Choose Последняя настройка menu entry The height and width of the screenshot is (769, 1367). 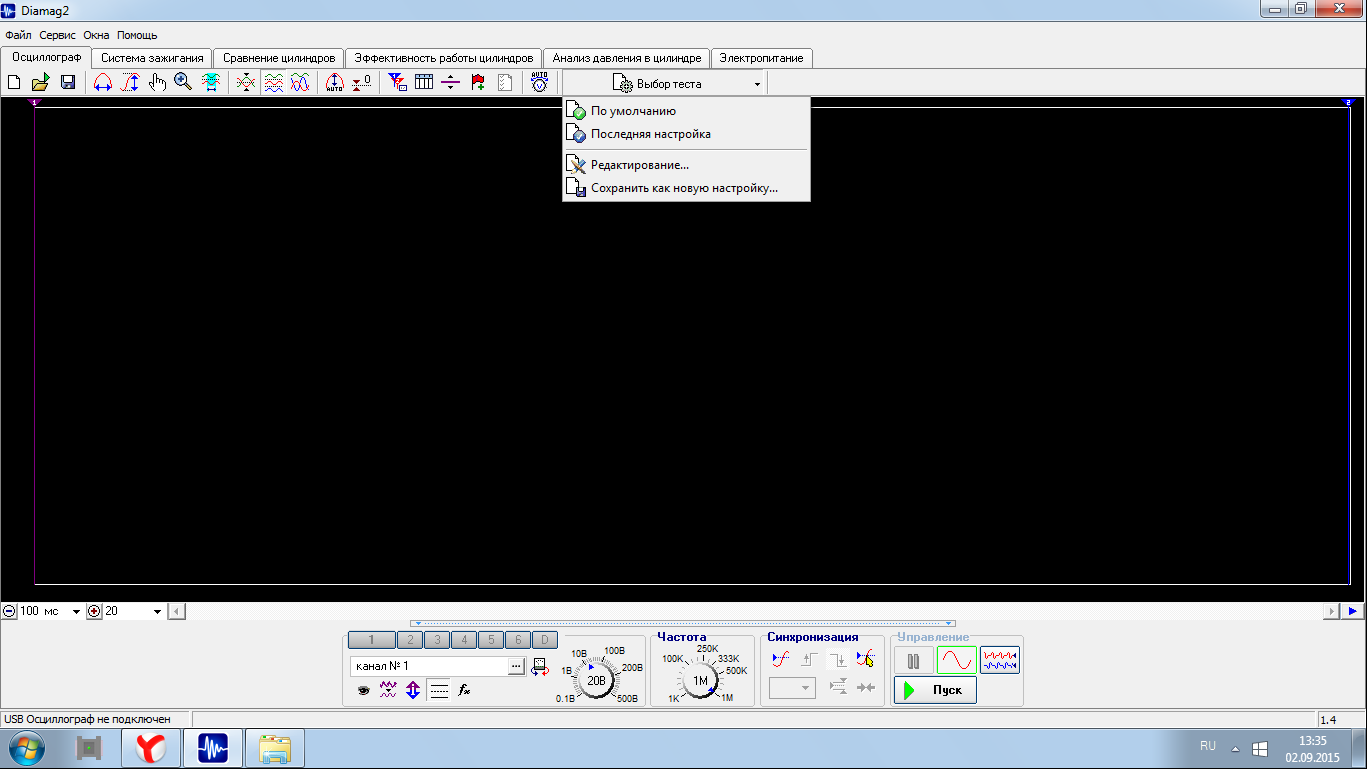(x=685, y=134)
